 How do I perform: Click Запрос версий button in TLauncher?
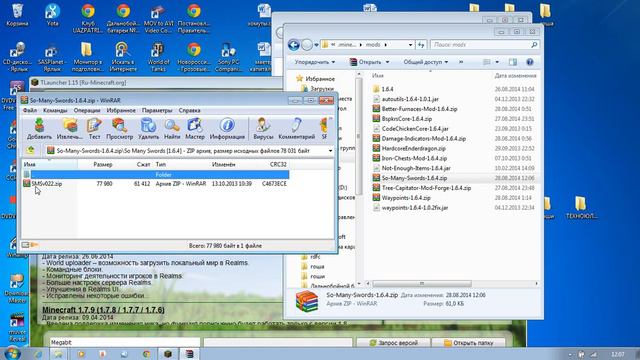[x=393, y=343]
